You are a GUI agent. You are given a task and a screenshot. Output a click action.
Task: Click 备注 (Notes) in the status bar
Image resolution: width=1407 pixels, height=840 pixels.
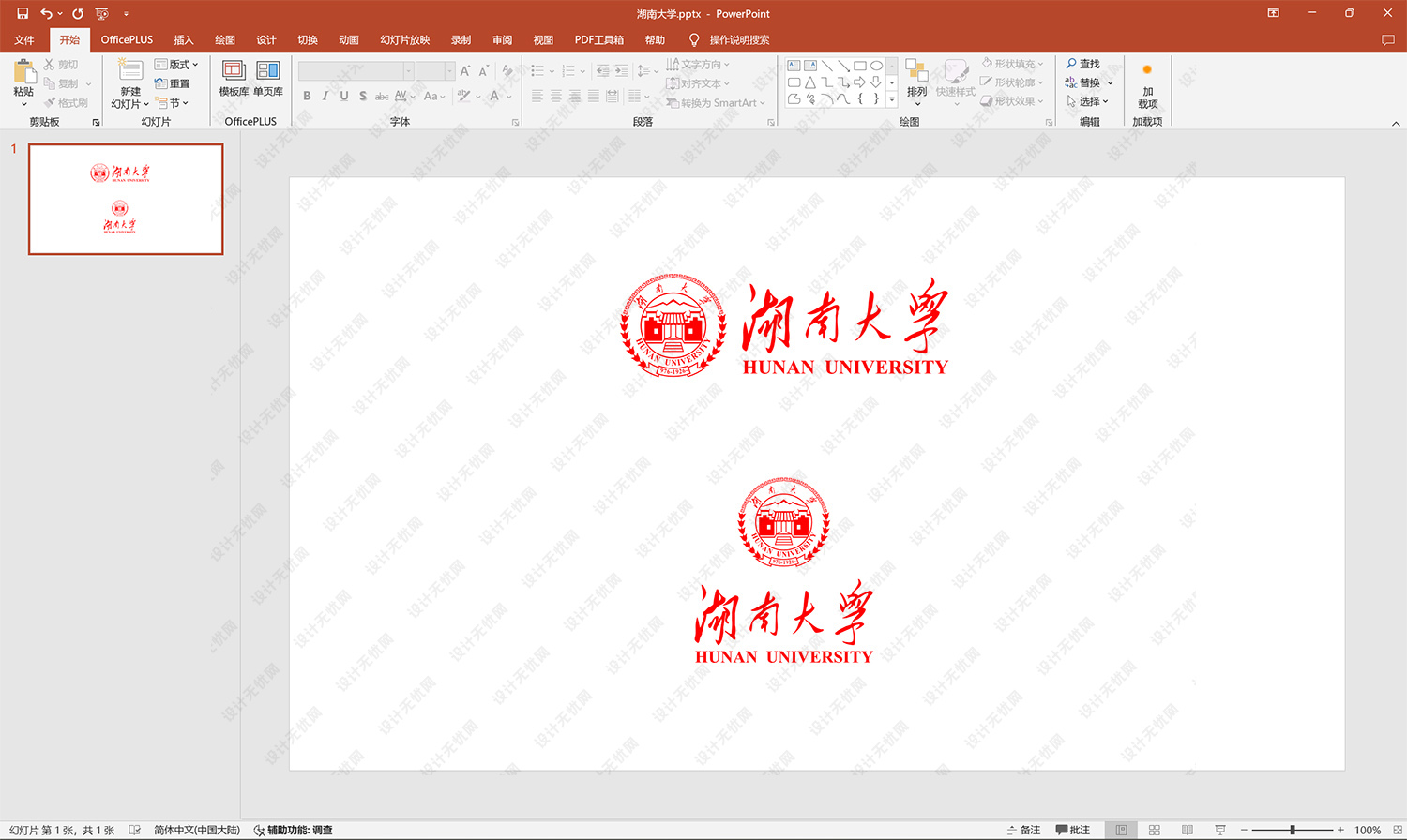click(1023, 830)
